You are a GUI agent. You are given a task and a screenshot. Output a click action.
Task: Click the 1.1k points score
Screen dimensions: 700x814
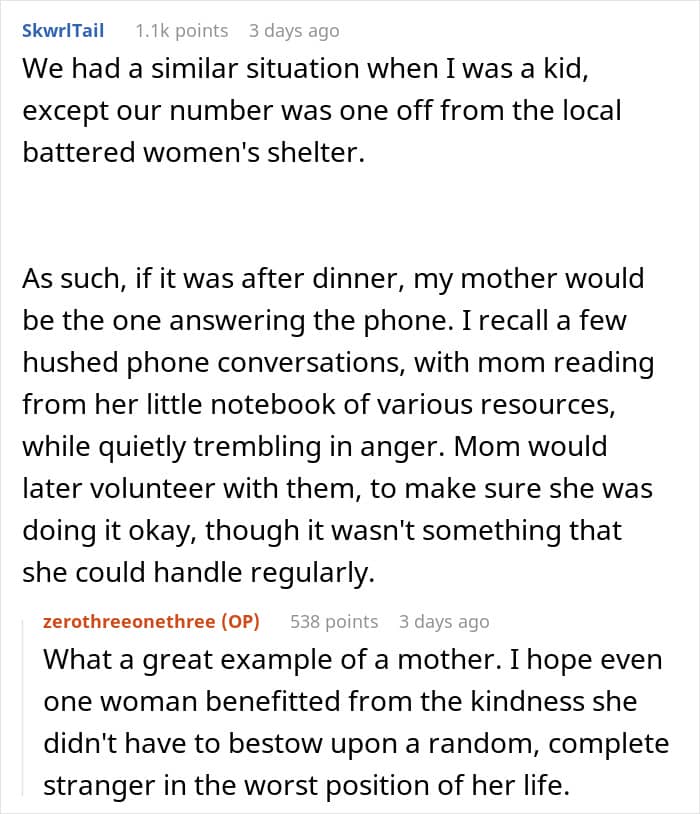pyautogui.click(x=182, y=31)
